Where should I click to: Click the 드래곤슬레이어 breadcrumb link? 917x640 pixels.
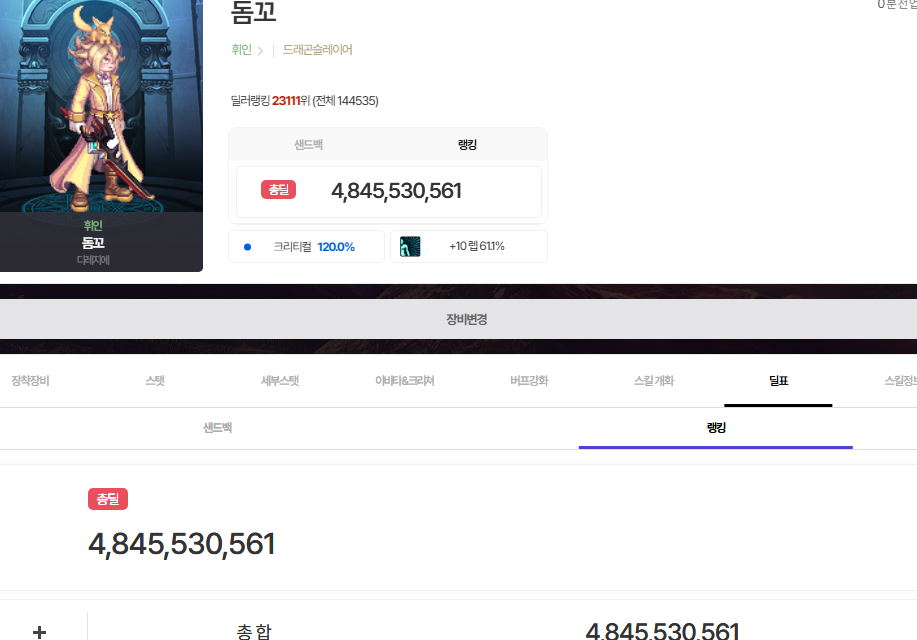317,50
